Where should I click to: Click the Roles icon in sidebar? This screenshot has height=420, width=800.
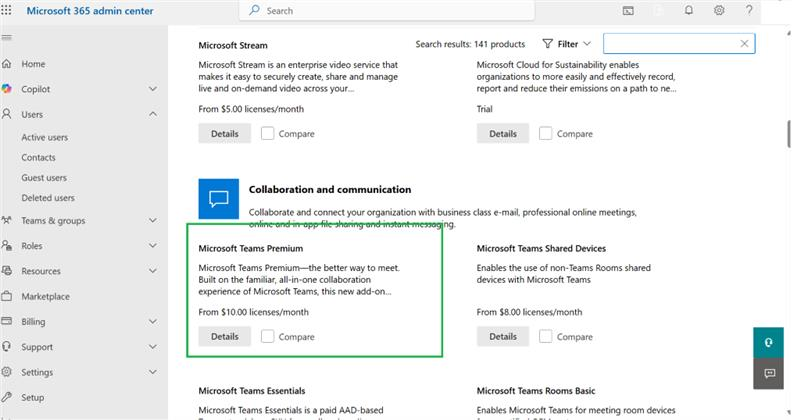coord(7,245)
